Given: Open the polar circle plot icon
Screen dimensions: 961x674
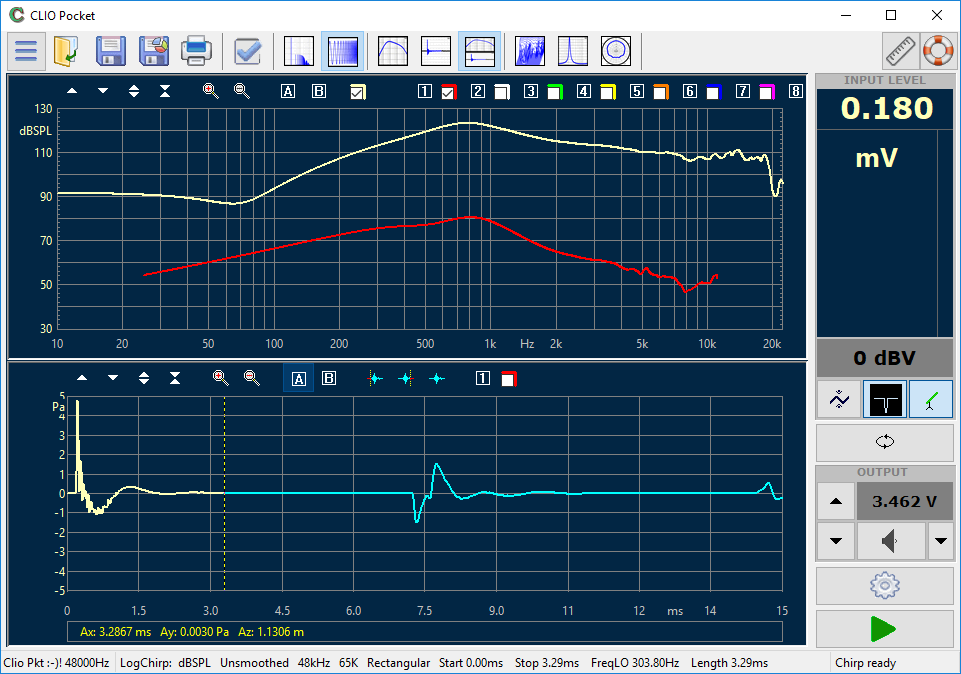Looking at the screenshot, I should click(616, 51).
